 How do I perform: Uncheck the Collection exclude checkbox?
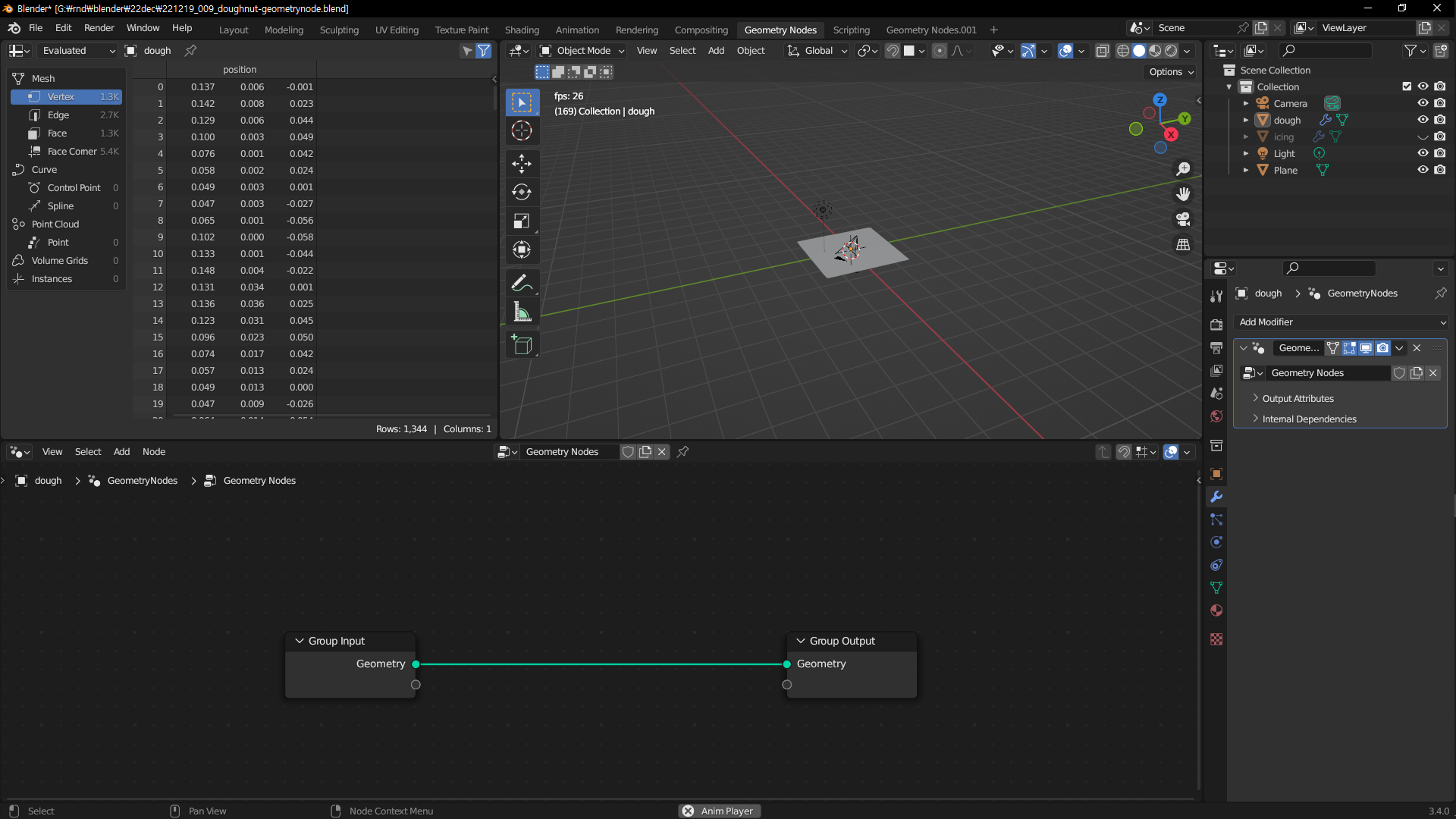tap(1407, 86)
